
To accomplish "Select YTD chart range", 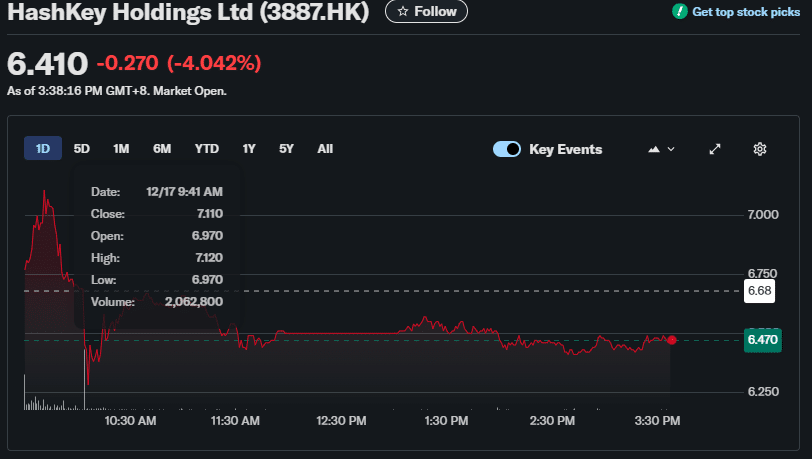I will click(207, 149).
